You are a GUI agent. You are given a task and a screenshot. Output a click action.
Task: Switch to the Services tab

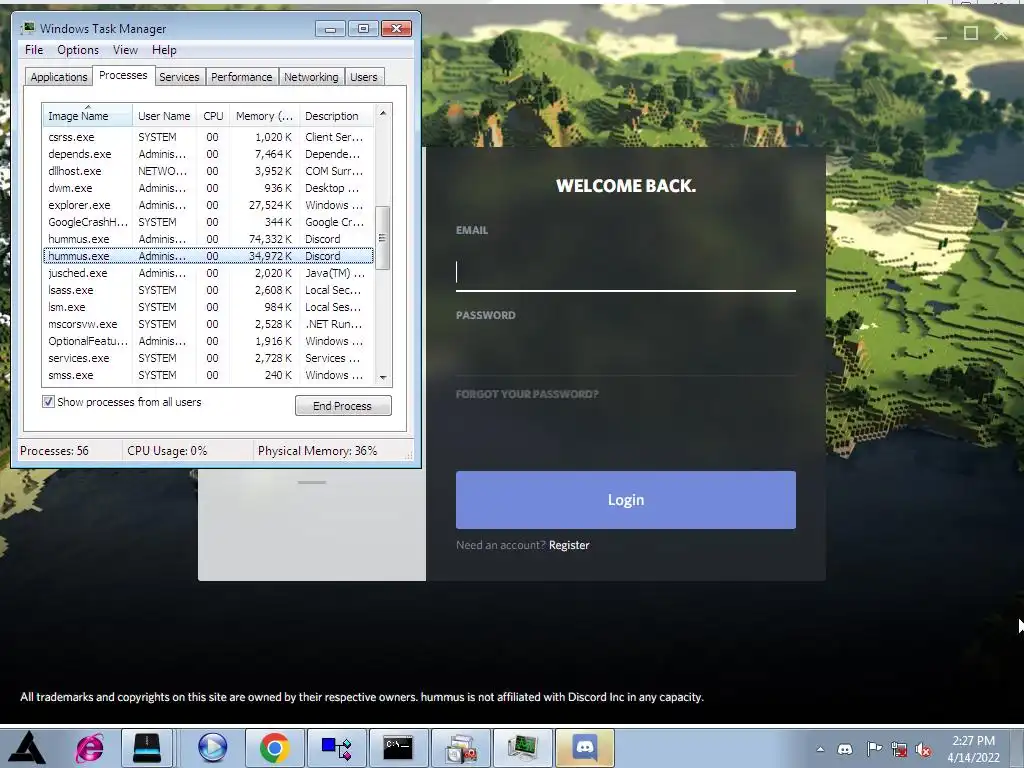pos(179,77)
